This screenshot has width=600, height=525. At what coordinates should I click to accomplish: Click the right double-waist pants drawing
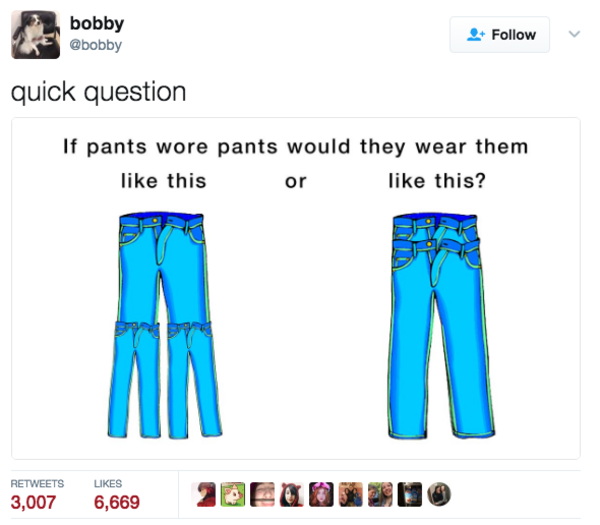click(x=441, y=326)
